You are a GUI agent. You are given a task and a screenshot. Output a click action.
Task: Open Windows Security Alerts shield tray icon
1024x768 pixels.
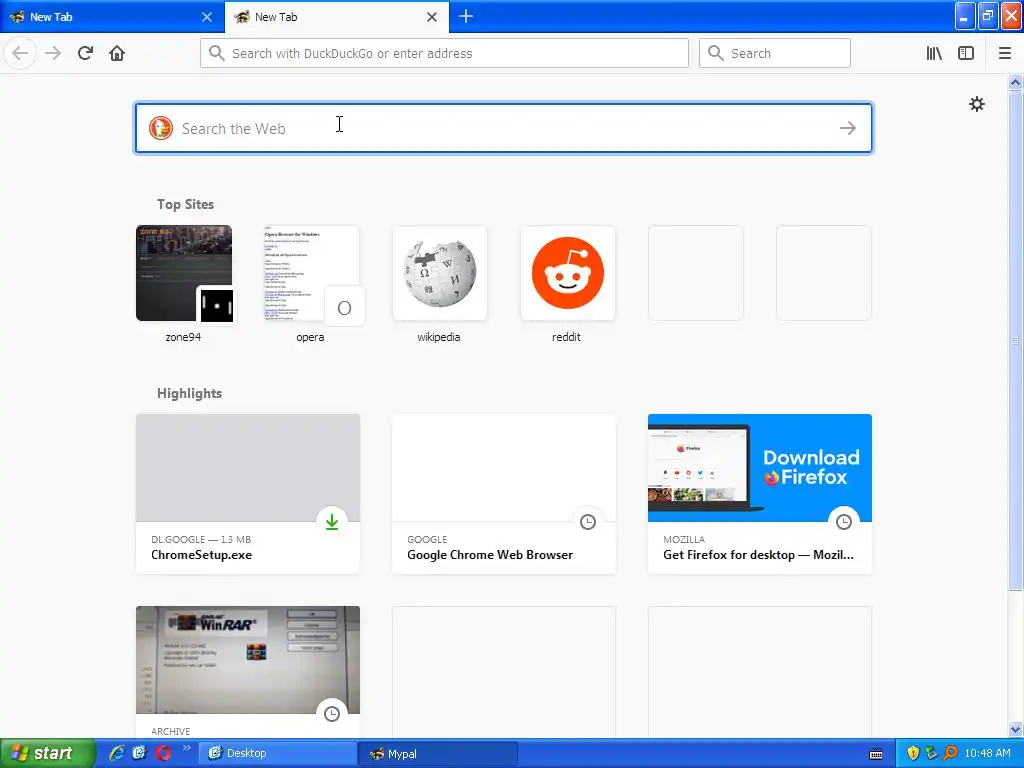pos(913,754)
